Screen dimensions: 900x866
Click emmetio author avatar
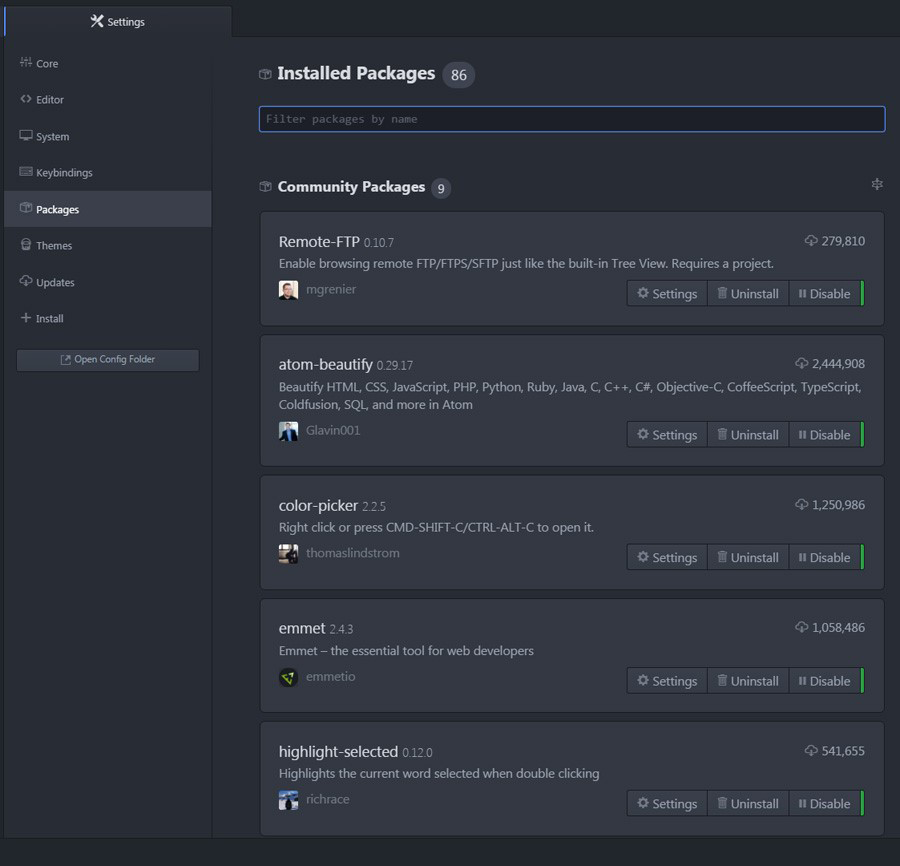tap(288, 677)
